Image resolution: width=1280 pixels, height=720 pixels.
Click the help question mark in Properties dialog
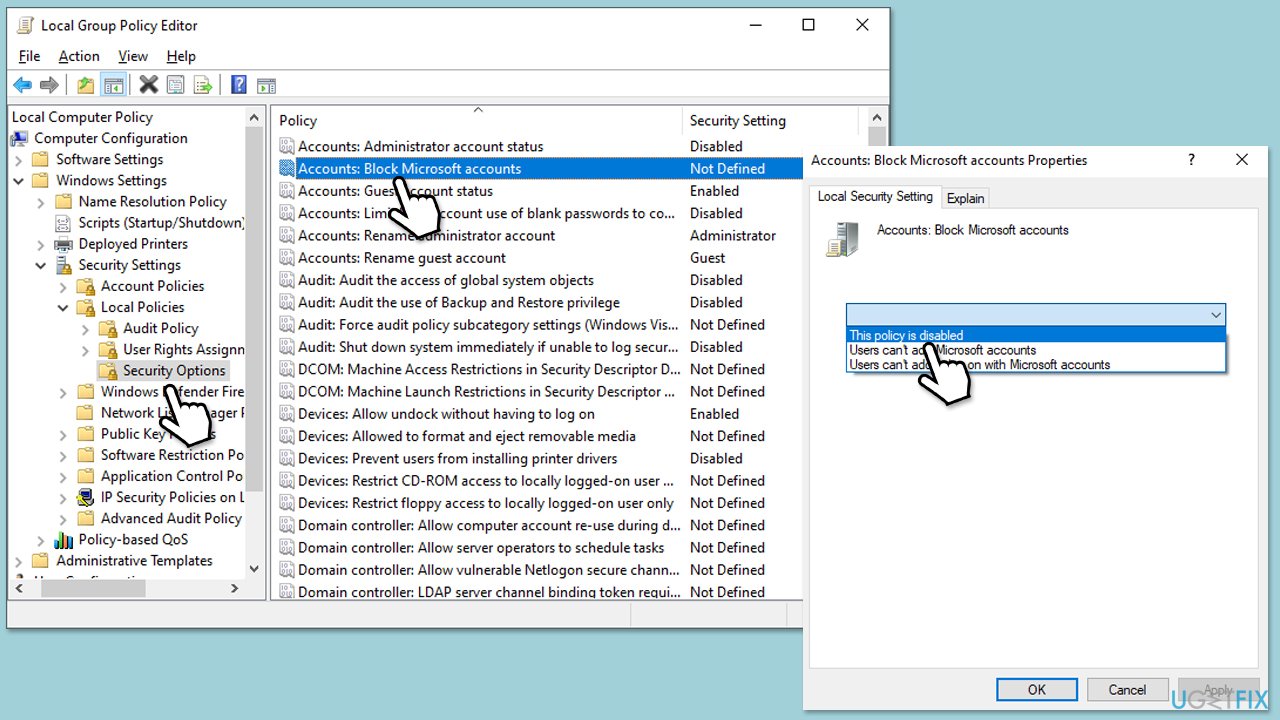1191,160
